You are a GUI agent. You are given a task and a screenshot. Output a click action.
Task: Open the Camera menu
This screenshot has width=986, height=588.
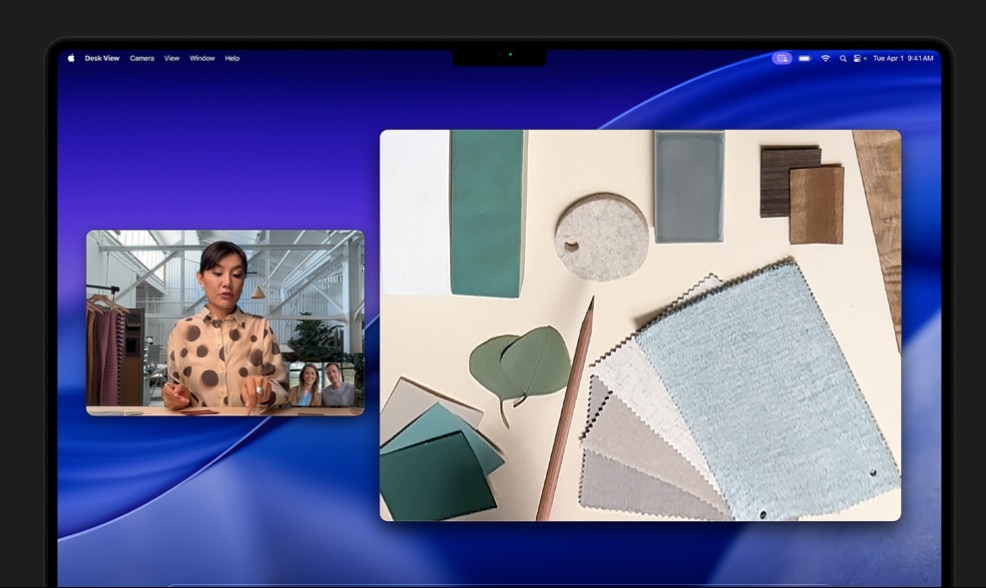[142, 58]
